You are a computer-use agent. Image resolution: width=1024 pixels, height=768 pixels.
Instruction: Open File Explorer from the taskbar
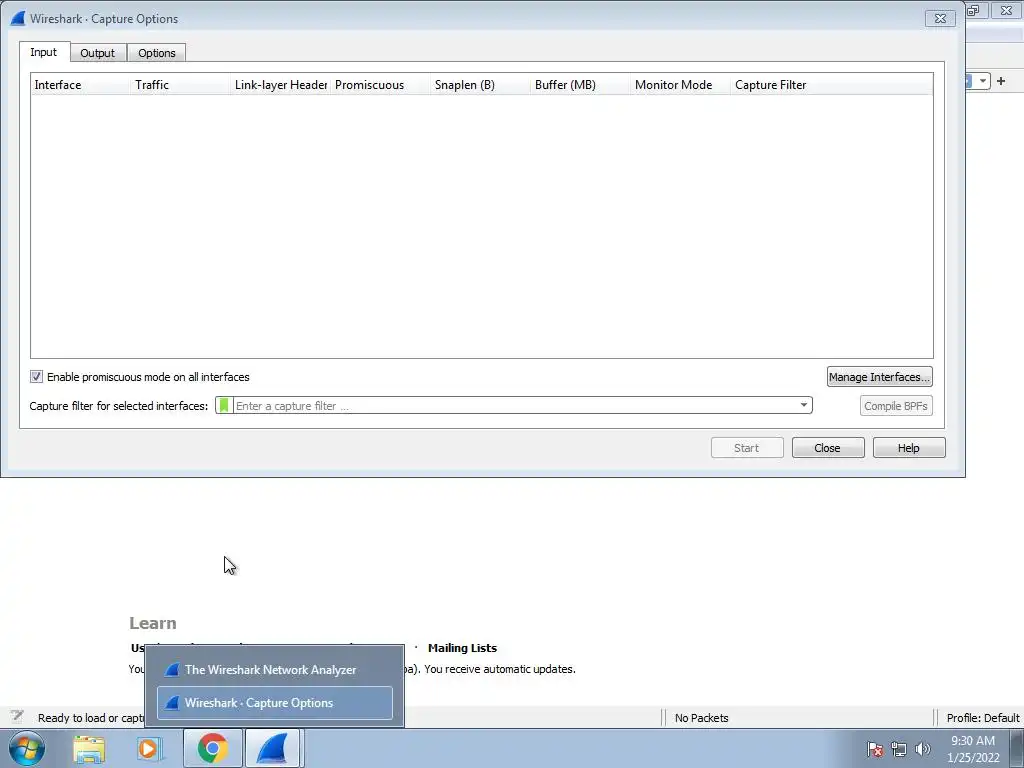[89, 749]
